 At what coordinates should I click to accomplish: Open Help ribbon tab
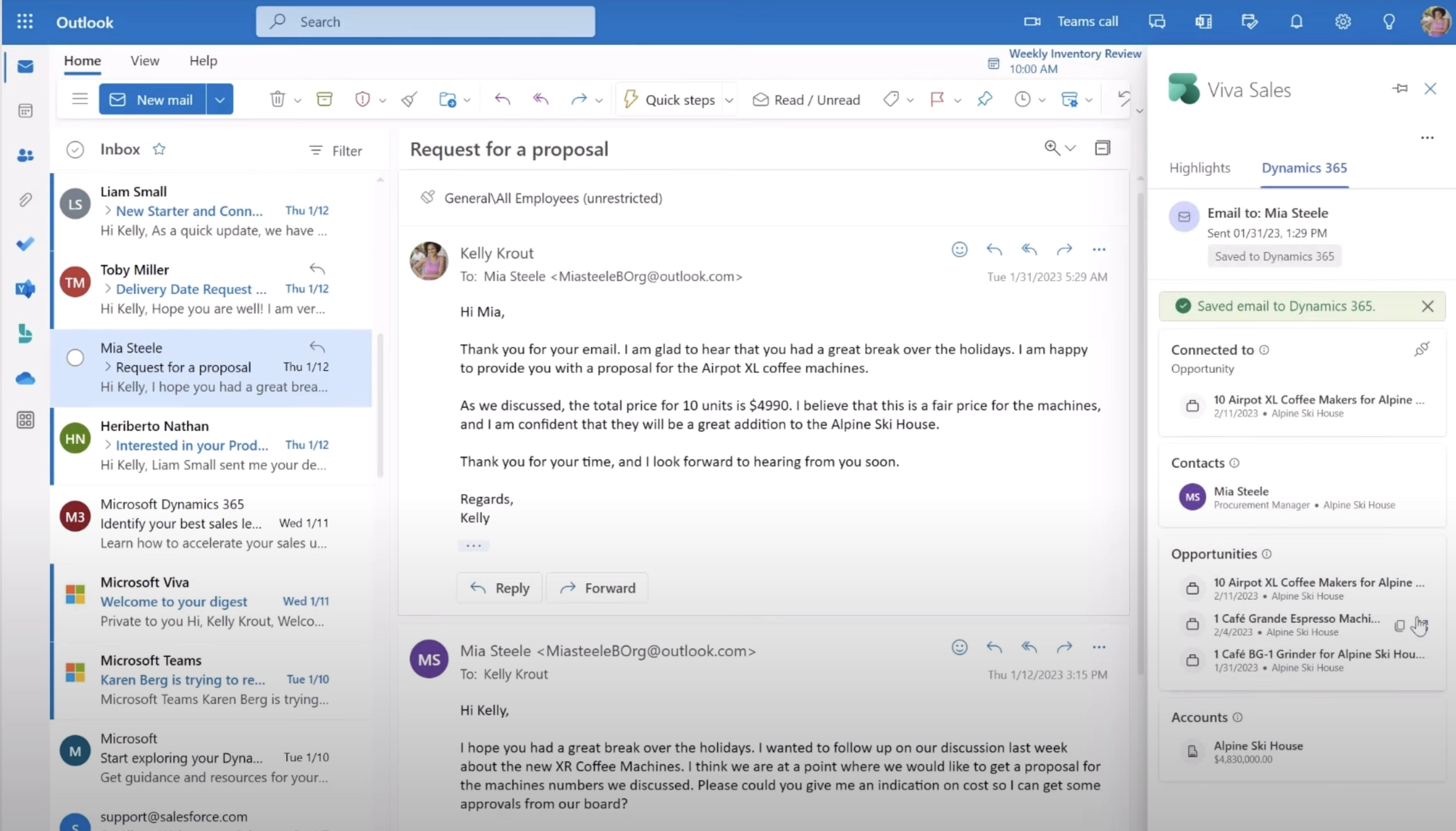pos(203,60)
